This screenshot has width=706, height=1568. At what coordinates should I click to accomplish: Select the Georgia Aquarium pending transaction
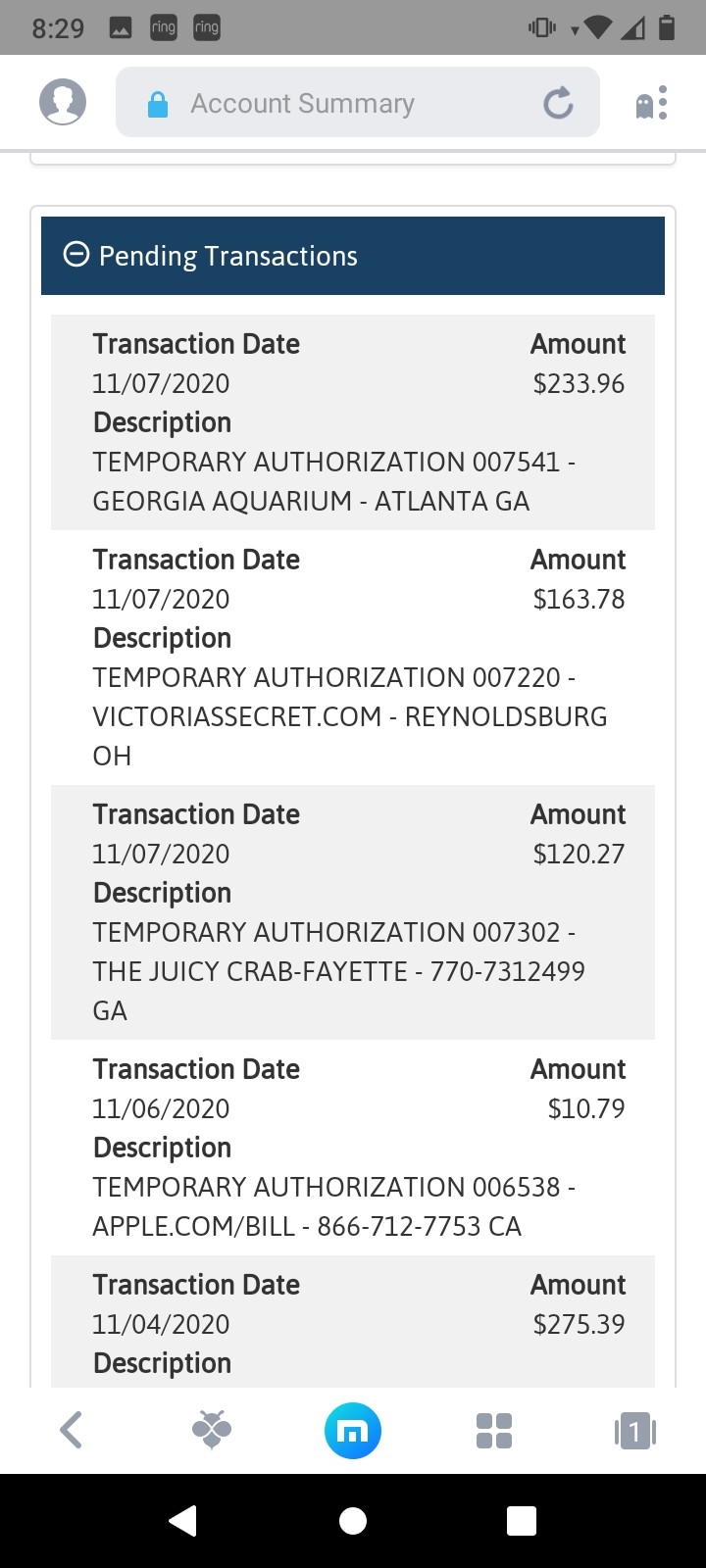pyautogui.click(x=352, y=421)
